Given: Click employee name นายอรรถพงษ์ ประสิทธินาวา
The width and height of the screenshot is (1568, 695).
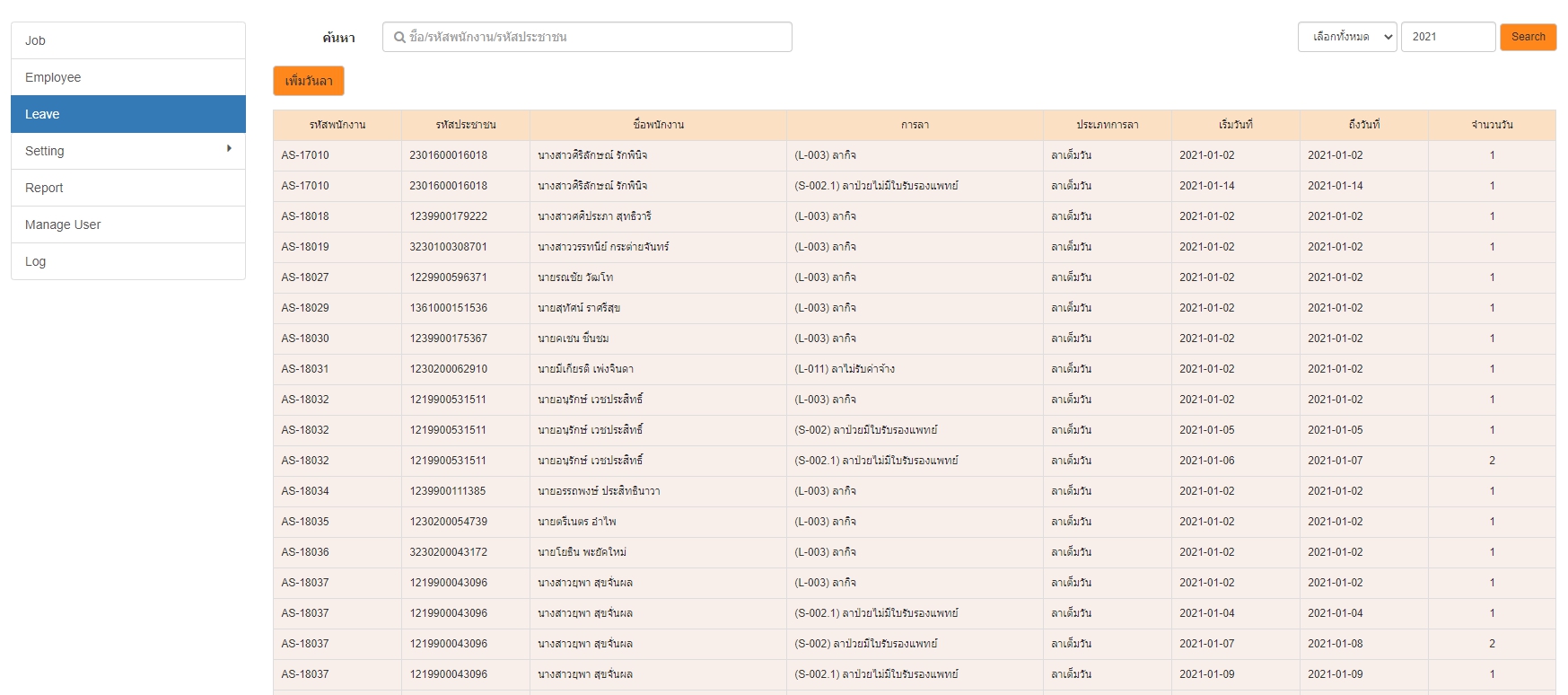Looking at the screenshot, I should click(599, 491).
